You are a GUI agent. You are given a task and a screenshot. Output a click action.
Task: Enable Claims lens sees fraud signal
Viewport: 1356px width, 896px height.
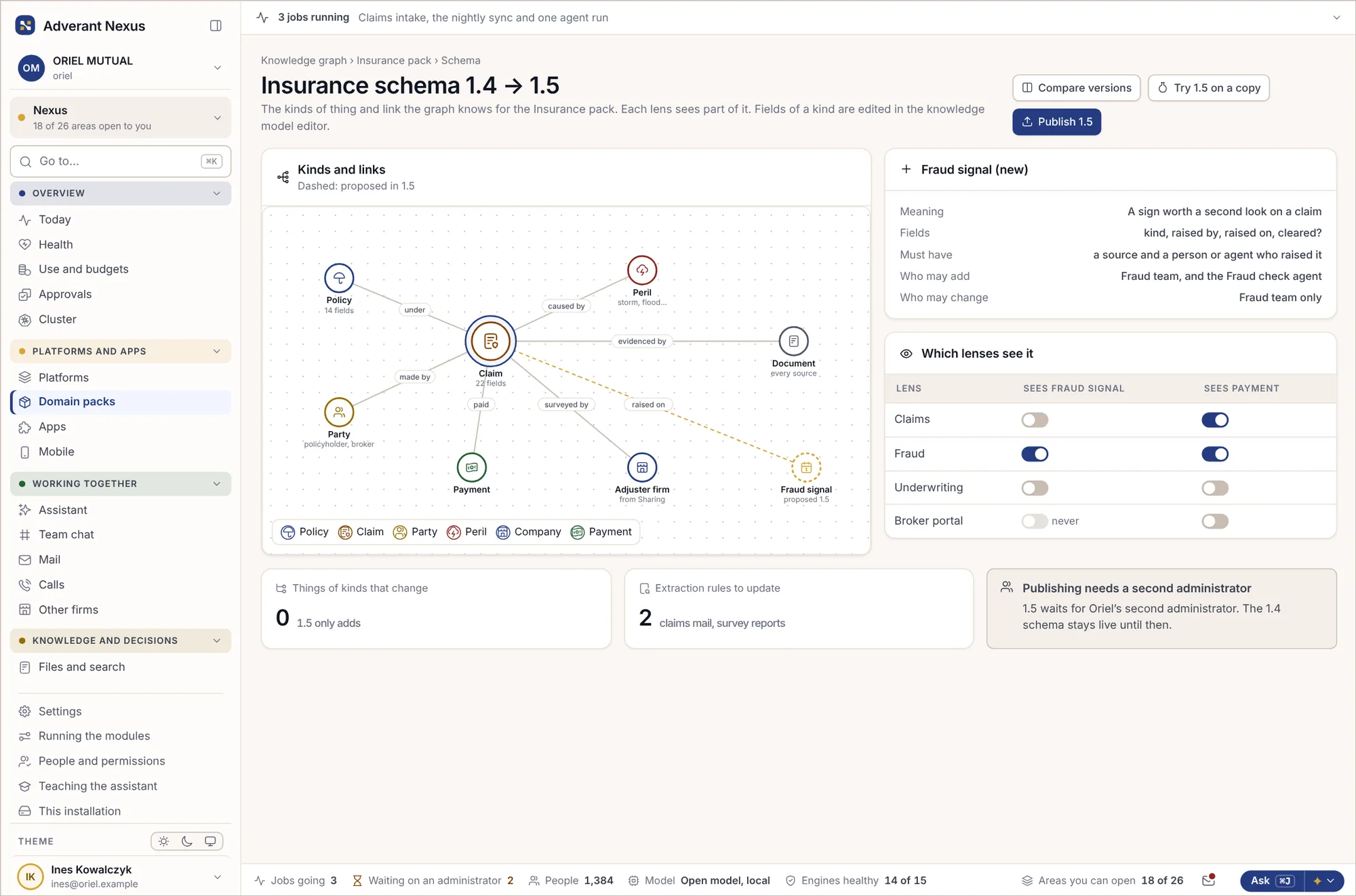pos(1035,420)
